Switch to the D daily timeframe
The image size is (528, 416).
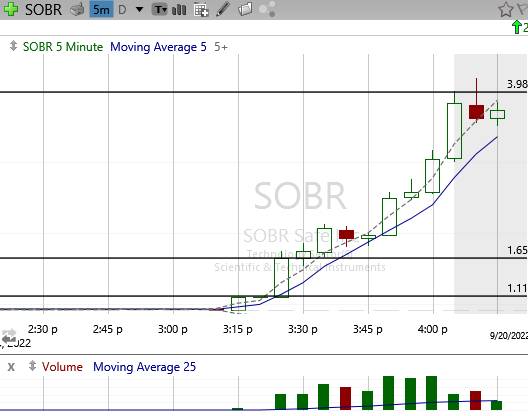click(122, 10)
